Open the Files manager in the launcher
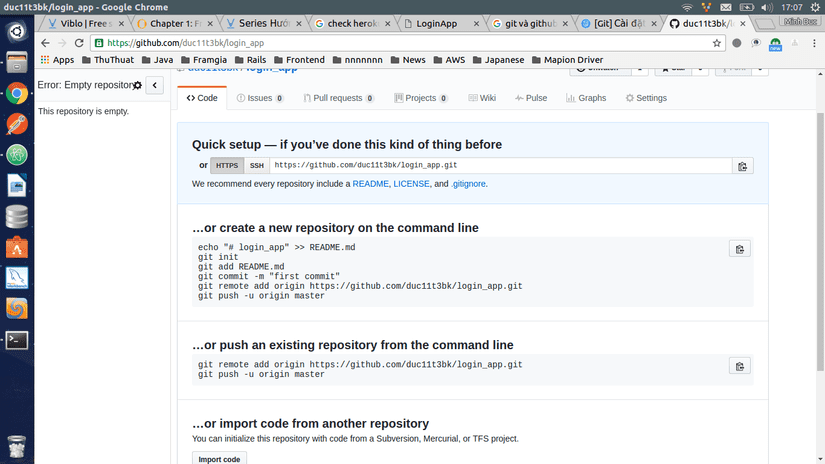 pos(17,63)
